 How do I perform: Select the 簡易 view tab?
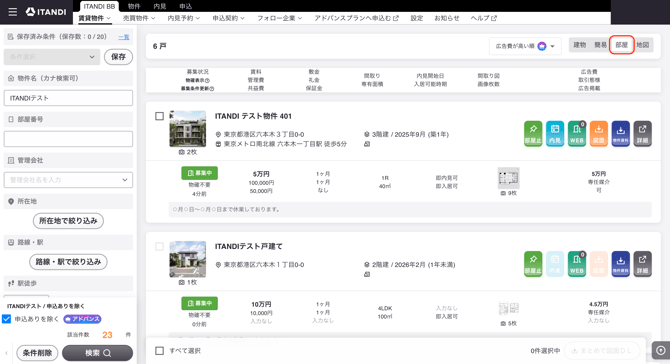click(600, 45)
